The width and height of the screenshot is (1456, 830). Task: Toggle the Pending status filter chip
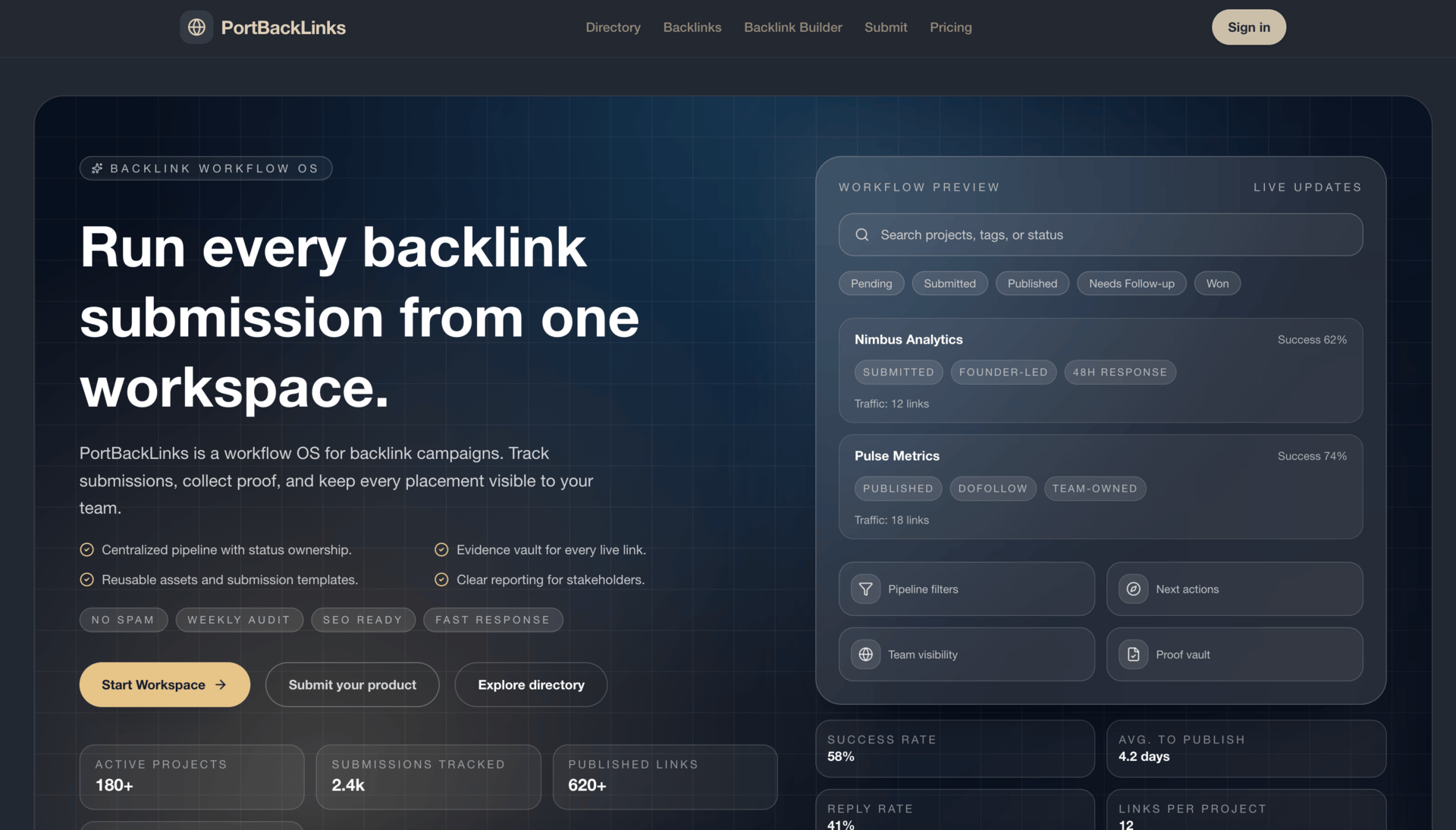(x=871, y=284)
